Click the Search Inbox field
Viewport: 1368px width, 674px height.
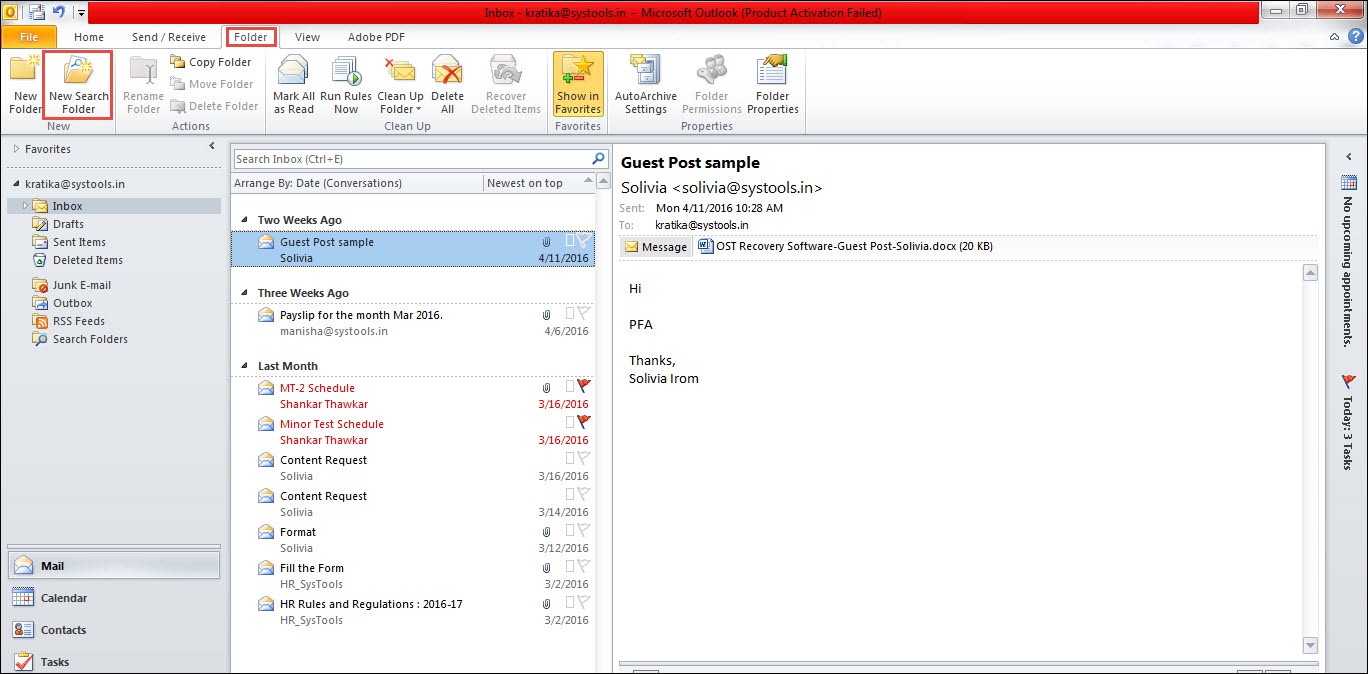412,159
